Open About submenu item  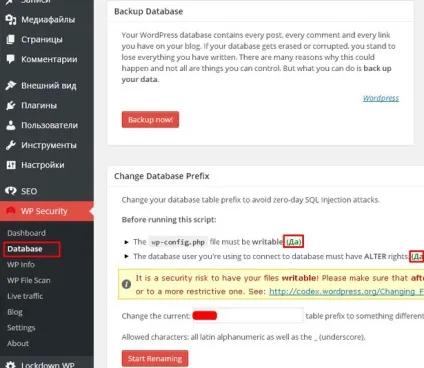18,343
